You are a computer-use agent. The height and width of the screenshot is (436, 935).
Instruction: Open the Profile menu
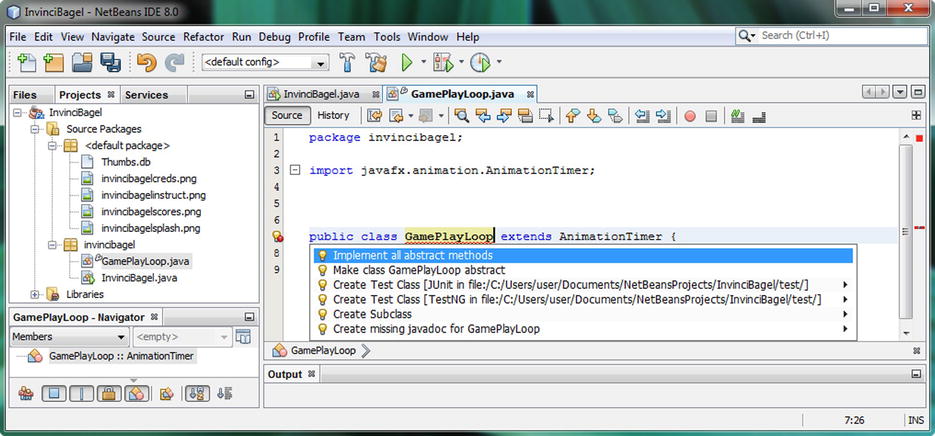click(314, 37)
